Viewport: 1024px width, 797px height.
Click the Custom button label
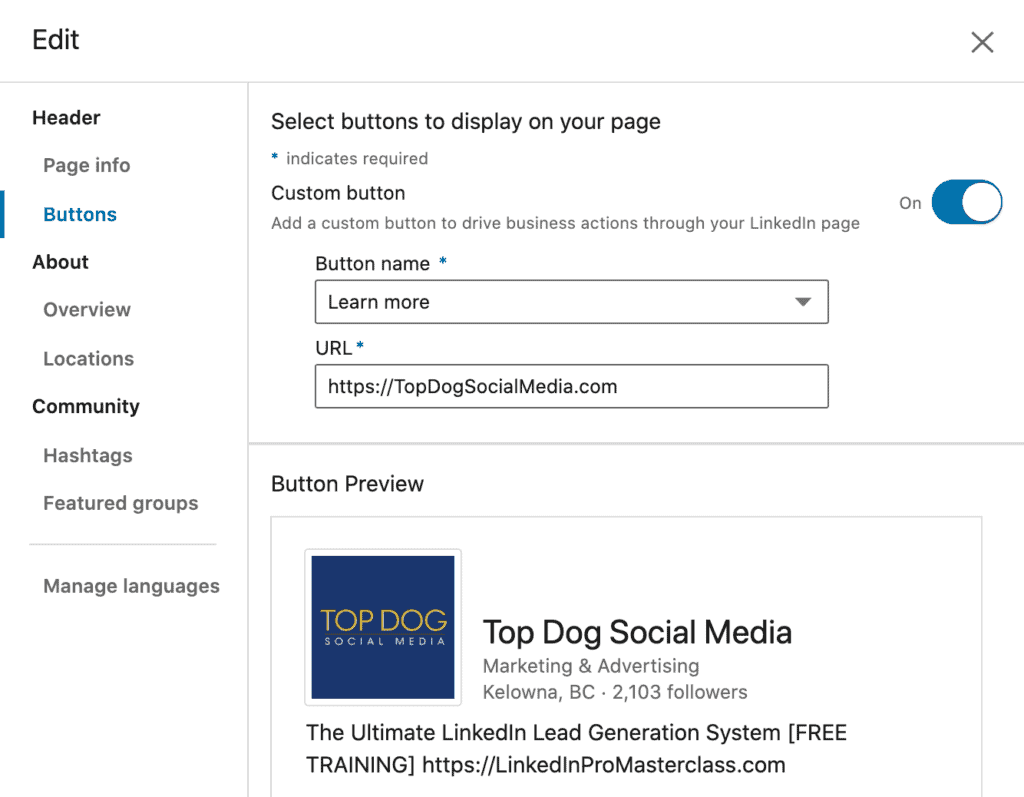(338, 193)
